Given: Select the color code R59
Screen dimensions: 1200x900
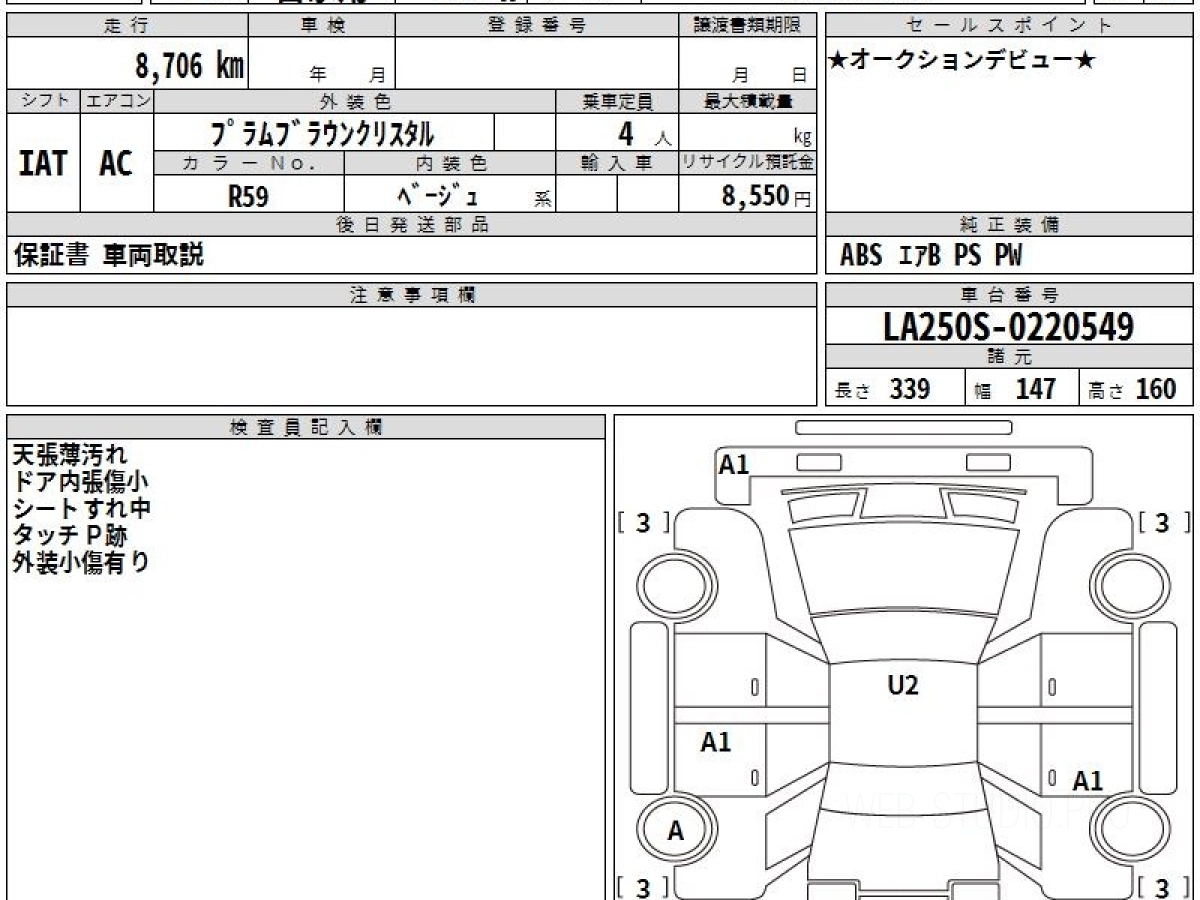Looking at the screenshot, I should 248,196.
